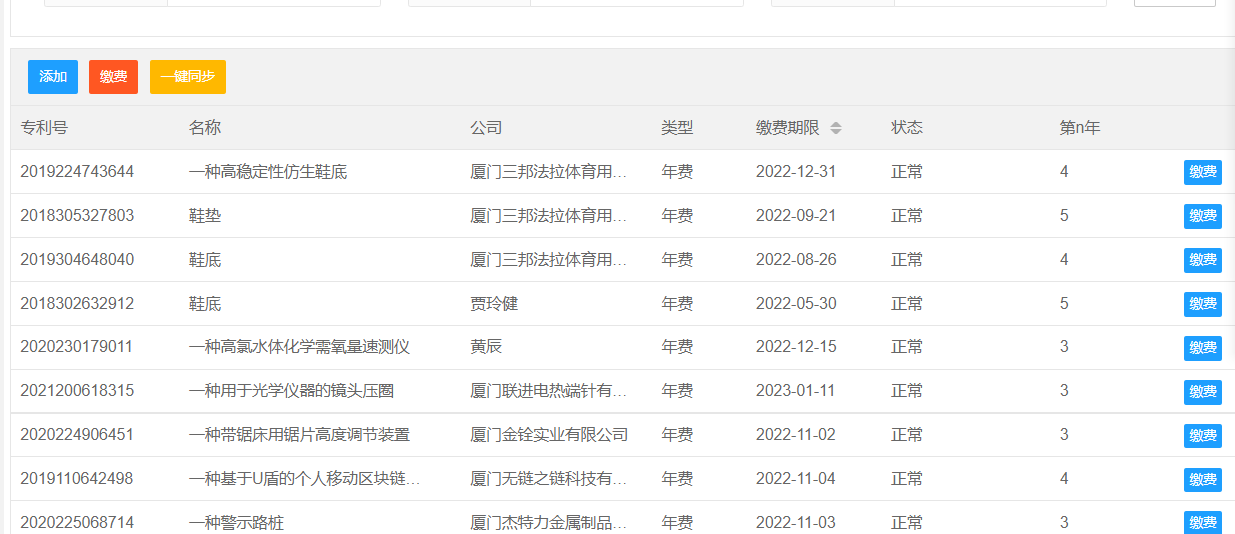The image size is (1235, 534).
Task: Click 缴费 in the 2018305327803 row
Action: pos(1203,216)
